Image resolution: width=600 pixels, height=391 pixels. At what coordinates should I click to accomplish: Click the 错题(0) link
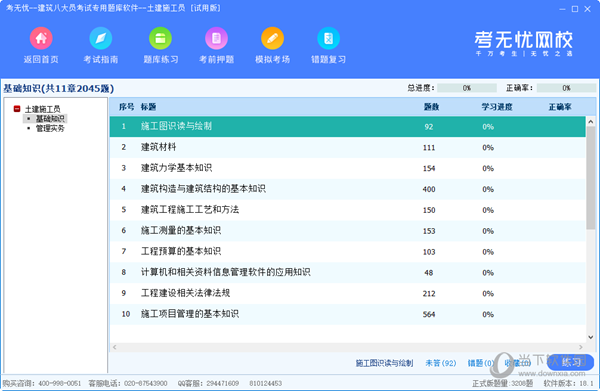pos(481,363)
